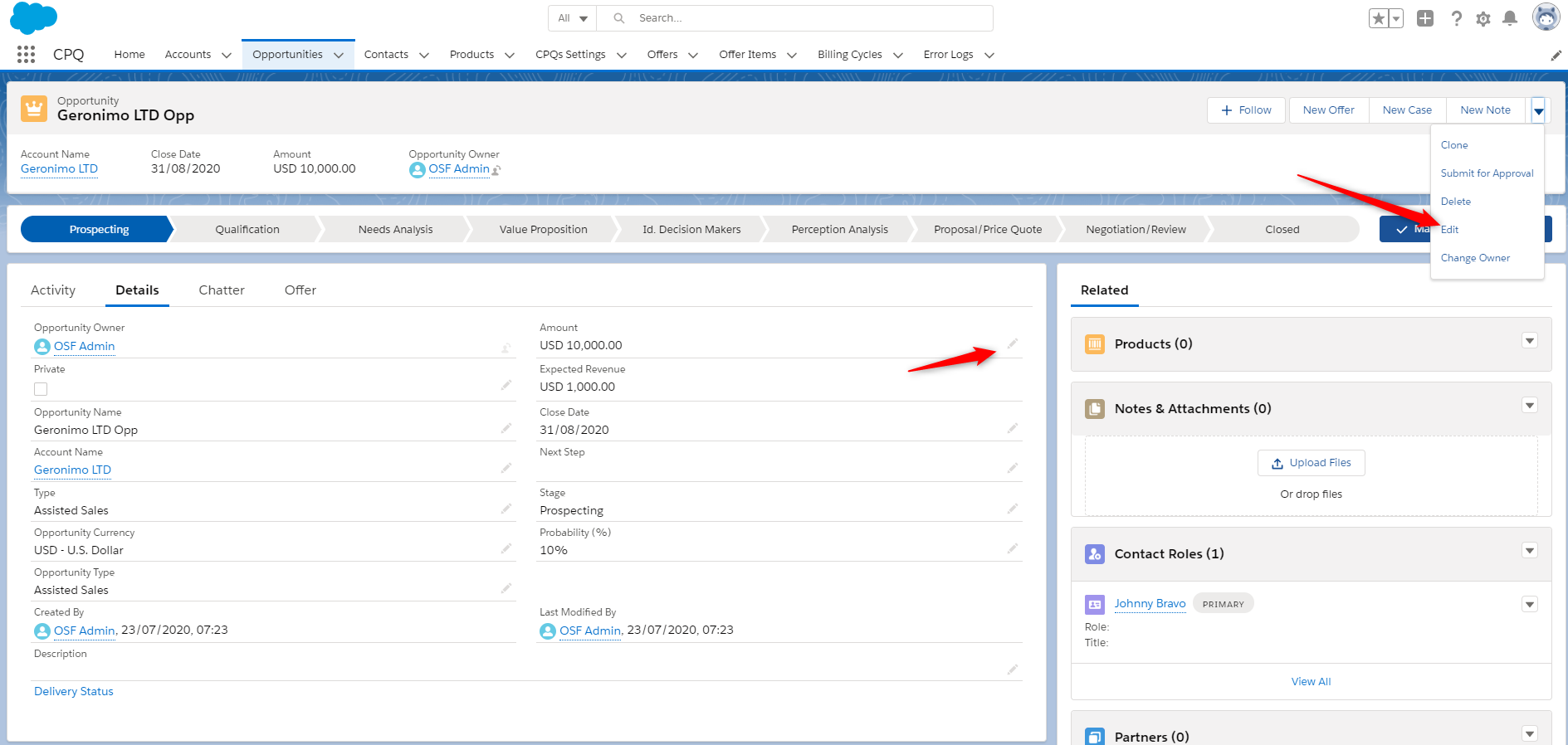Select the Qualification stage in path

(247, 230)
